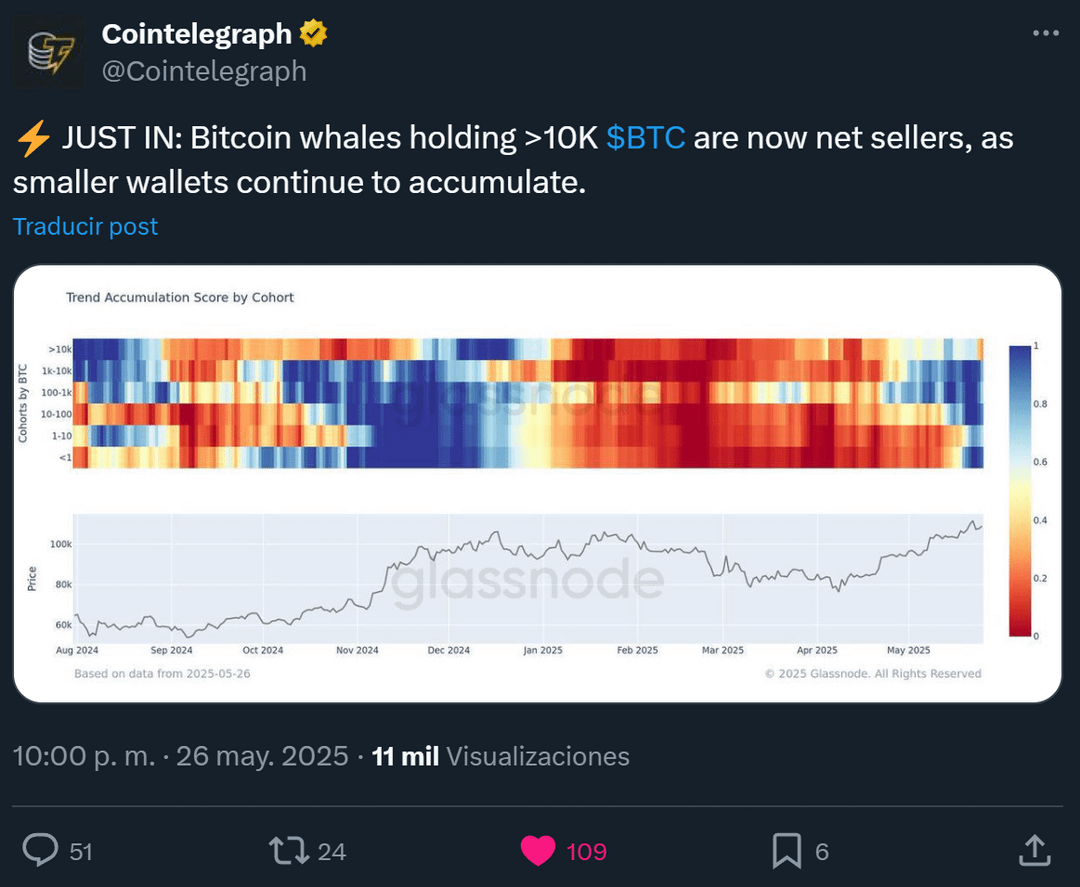
Task: Toggle the pink heart like button
Action: [538, 851]
